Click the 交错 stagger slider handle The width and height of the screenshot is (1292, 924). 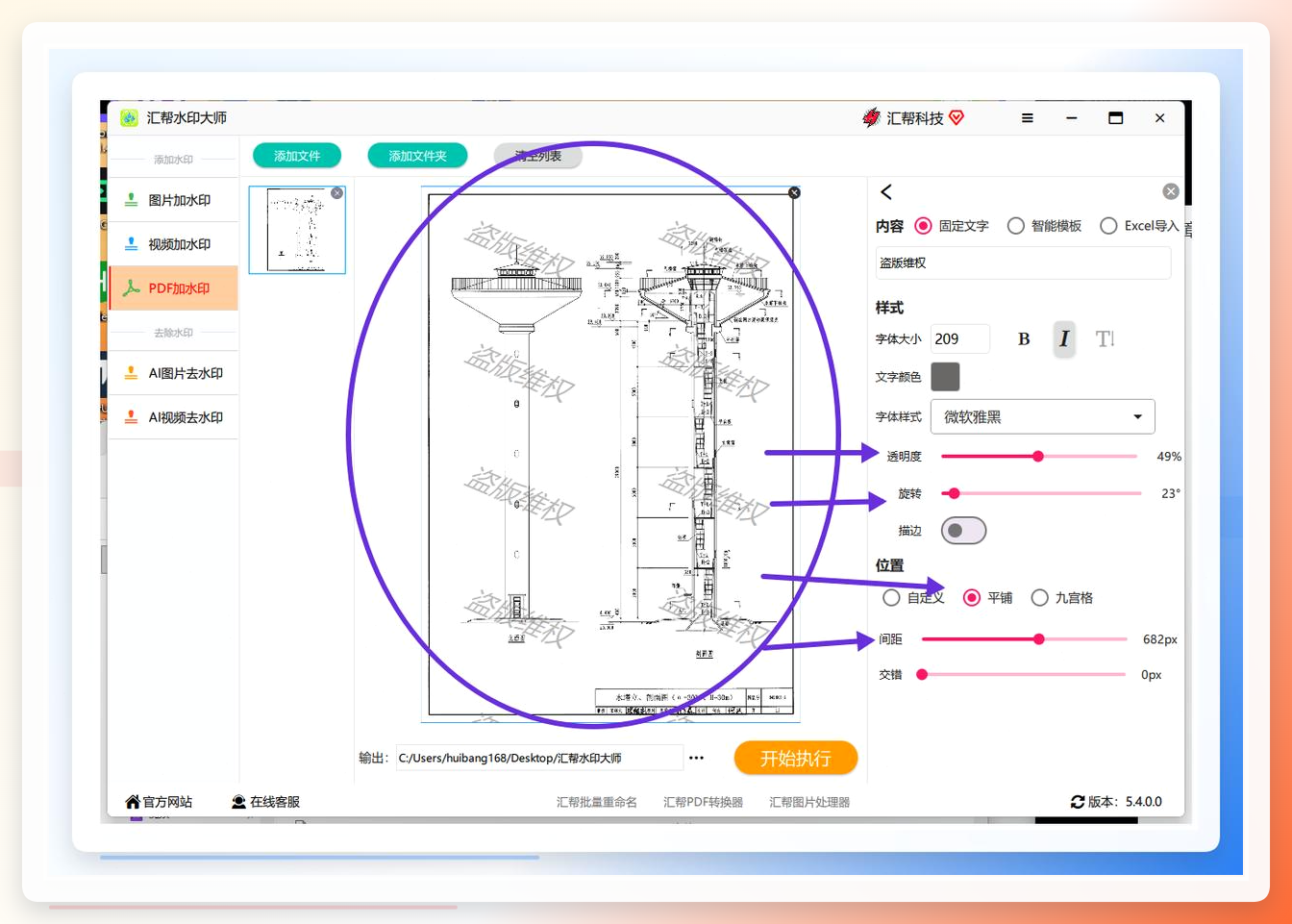coord(922,675)
